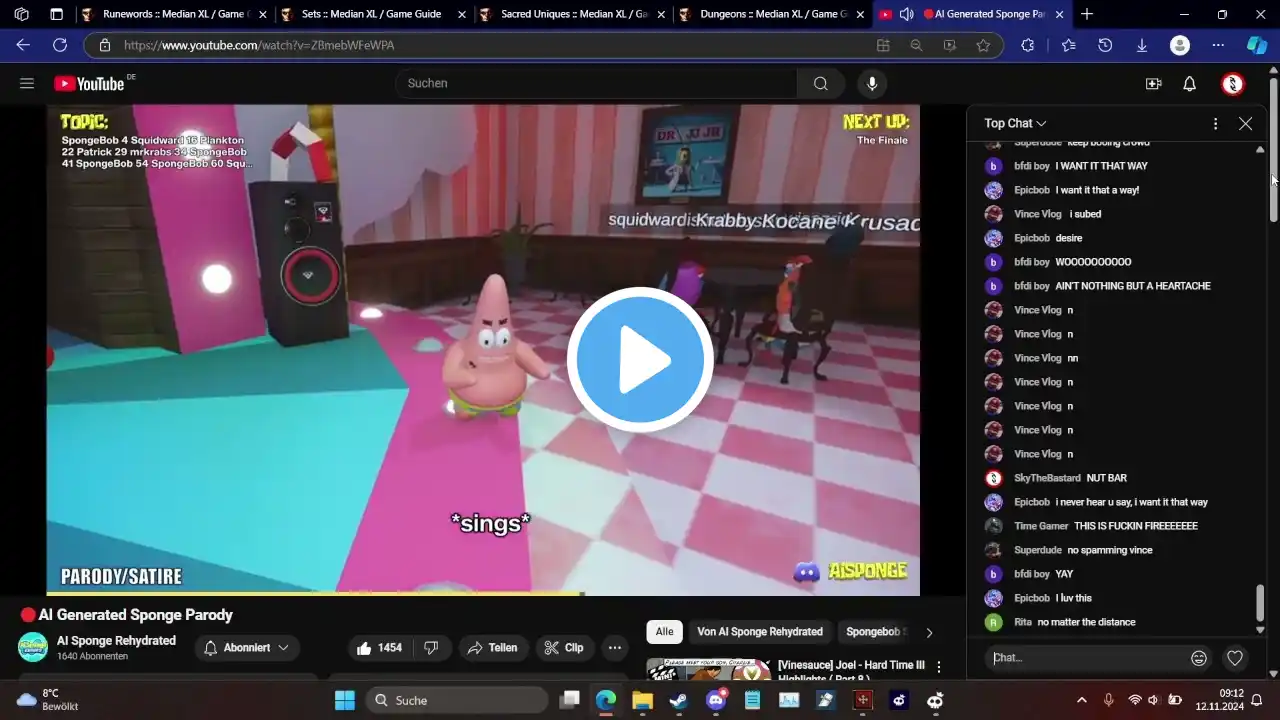
Task: Switch to Dungeons Median XL tab
Action: point(771,14)
